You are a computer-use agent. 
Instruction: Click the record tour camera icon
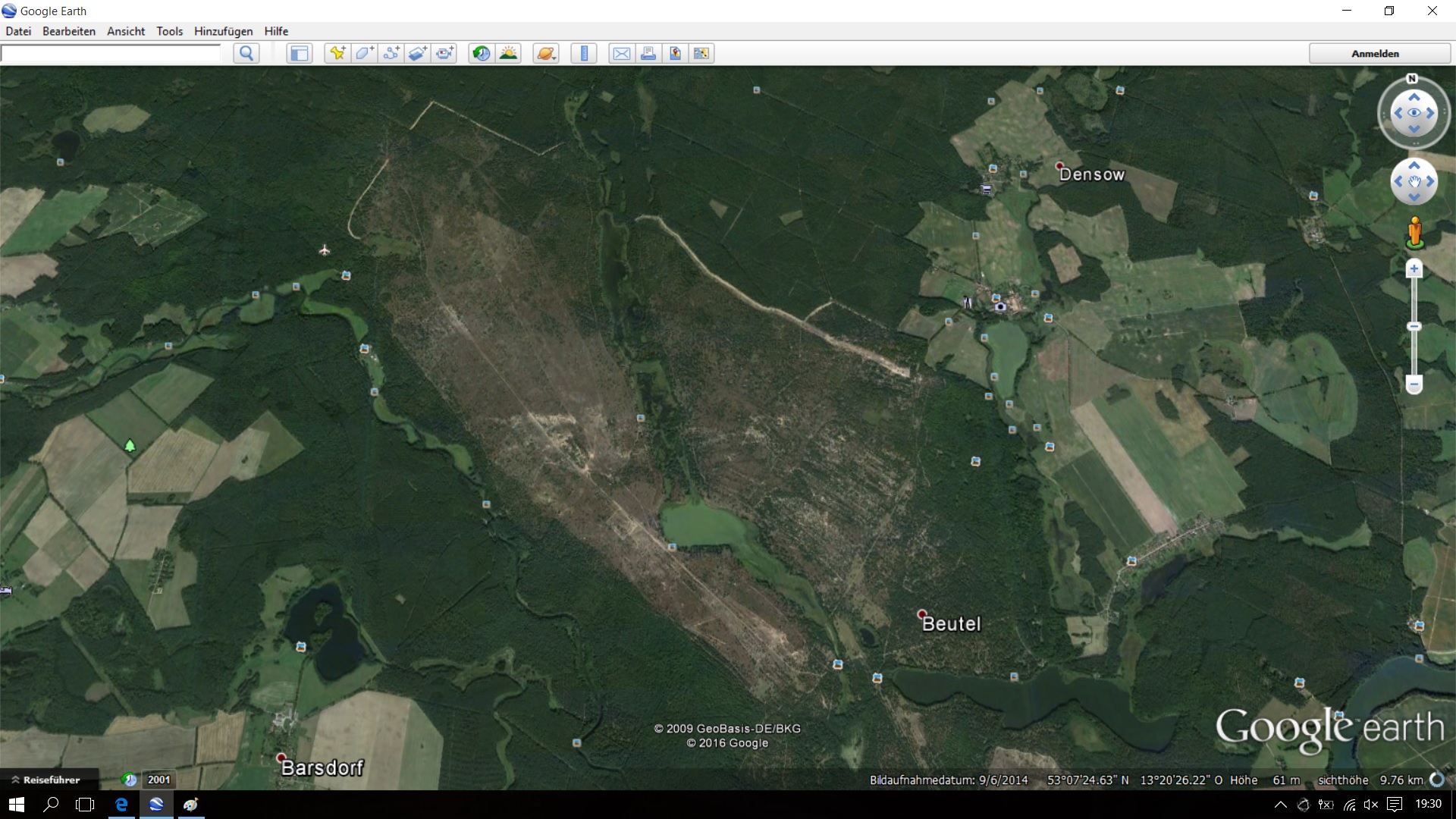(x=445, y=53)
